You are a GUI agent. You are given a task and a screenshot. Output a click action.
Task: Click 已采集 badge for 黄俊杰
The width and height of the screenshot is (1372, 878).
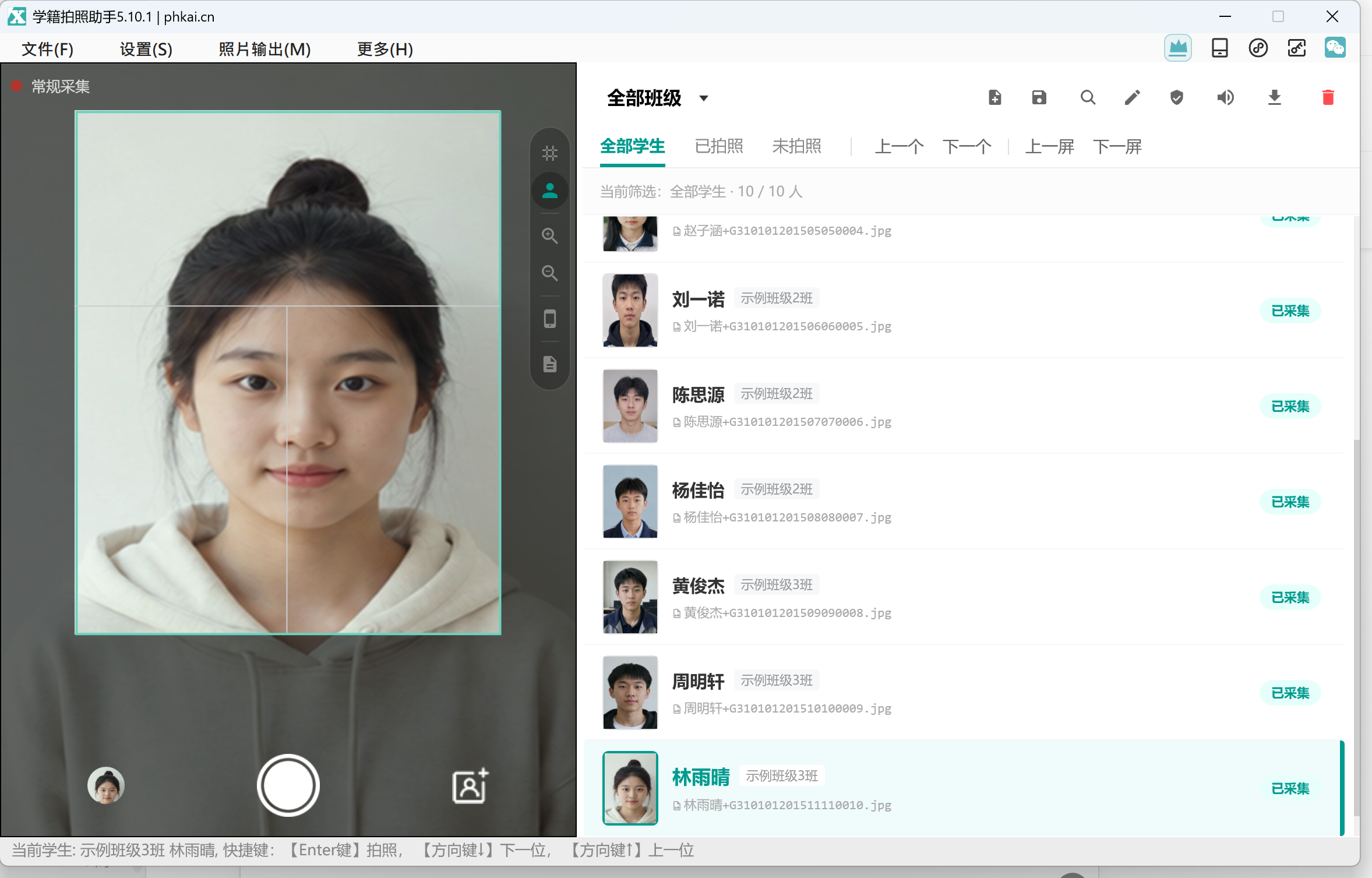coord(1290,597)
